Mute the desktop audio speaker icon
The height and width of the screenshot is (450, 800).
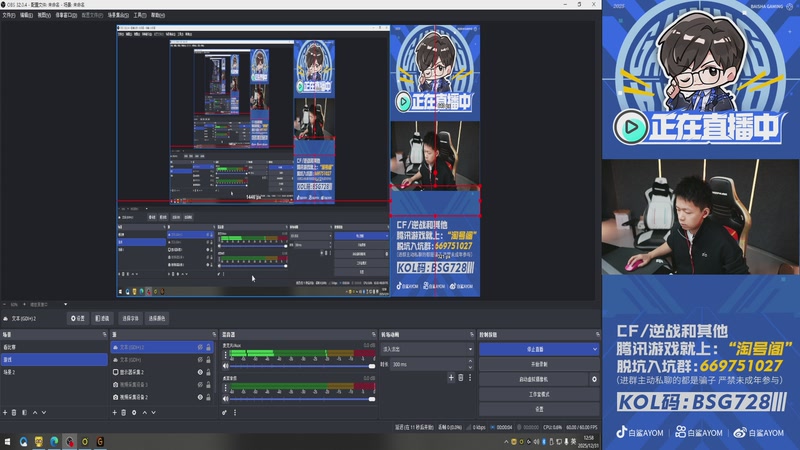click(x=226, y=399)
